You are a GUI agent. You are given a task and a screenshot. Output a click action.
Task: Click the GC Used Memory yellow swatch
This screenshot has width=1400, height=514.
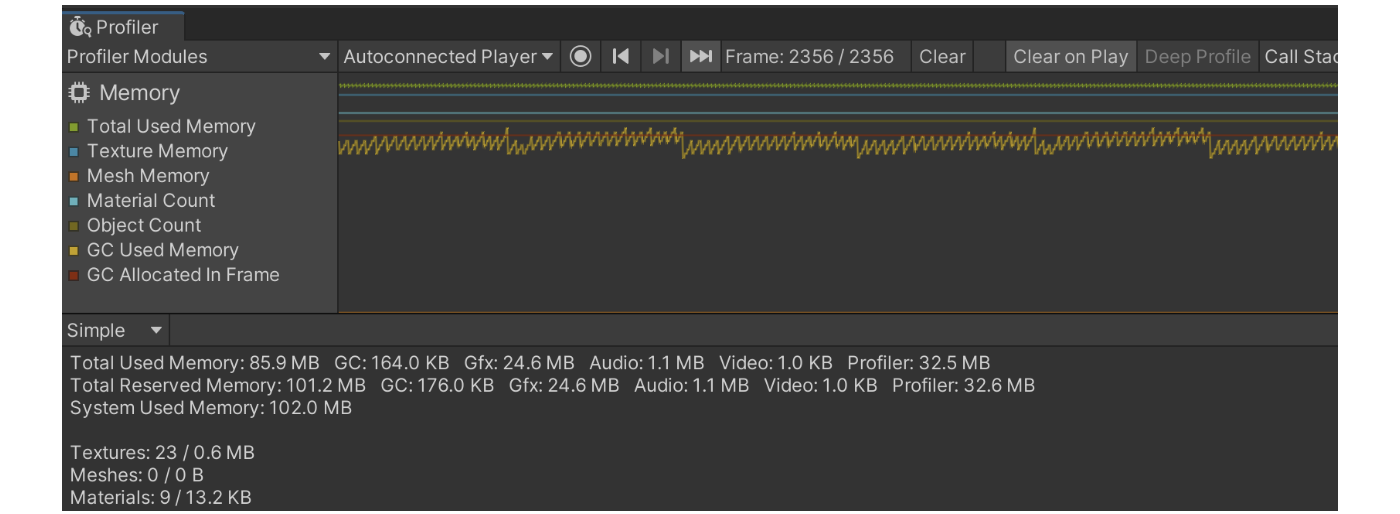click(74, 251)
